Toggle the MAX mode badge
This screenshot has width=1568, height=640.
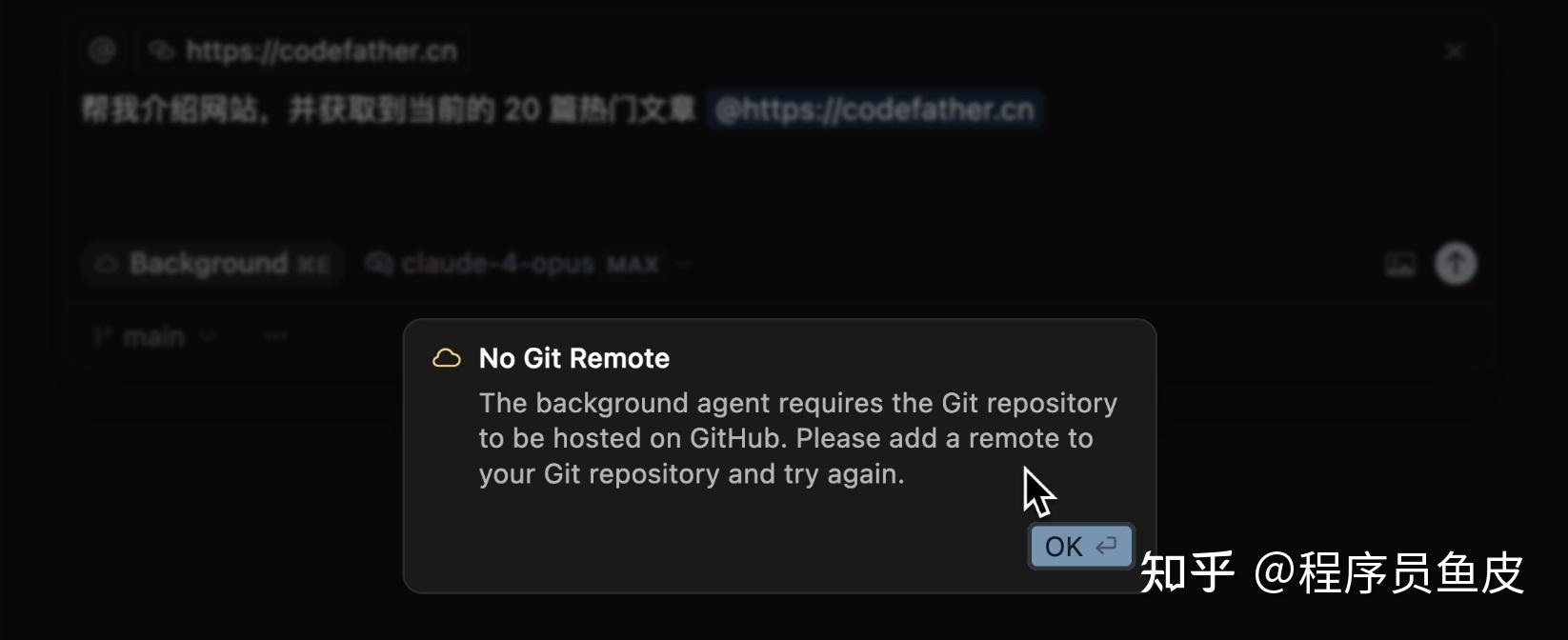633,265
